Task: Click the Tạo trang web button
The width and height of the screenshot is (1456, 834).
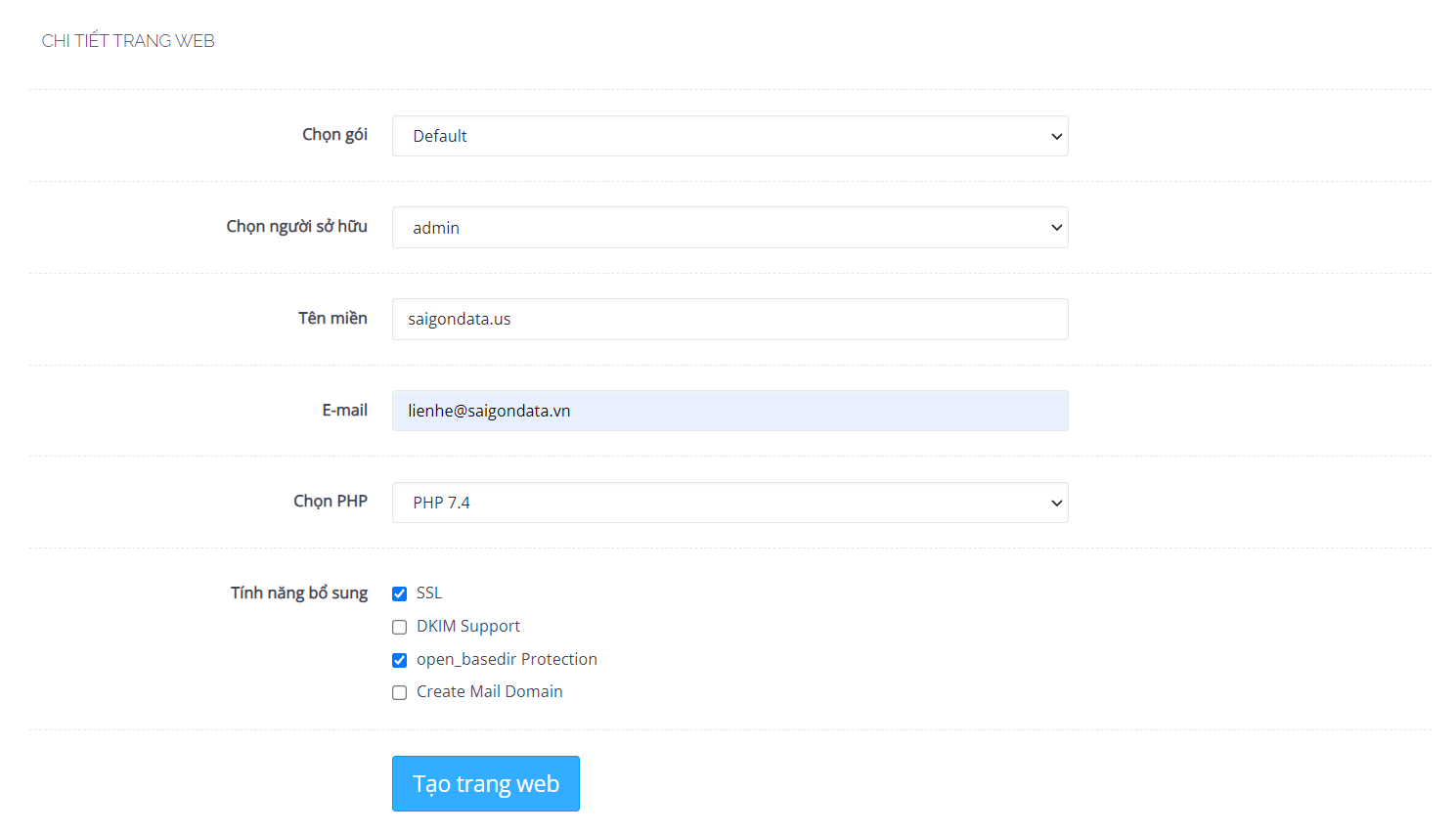Action: 485,783
